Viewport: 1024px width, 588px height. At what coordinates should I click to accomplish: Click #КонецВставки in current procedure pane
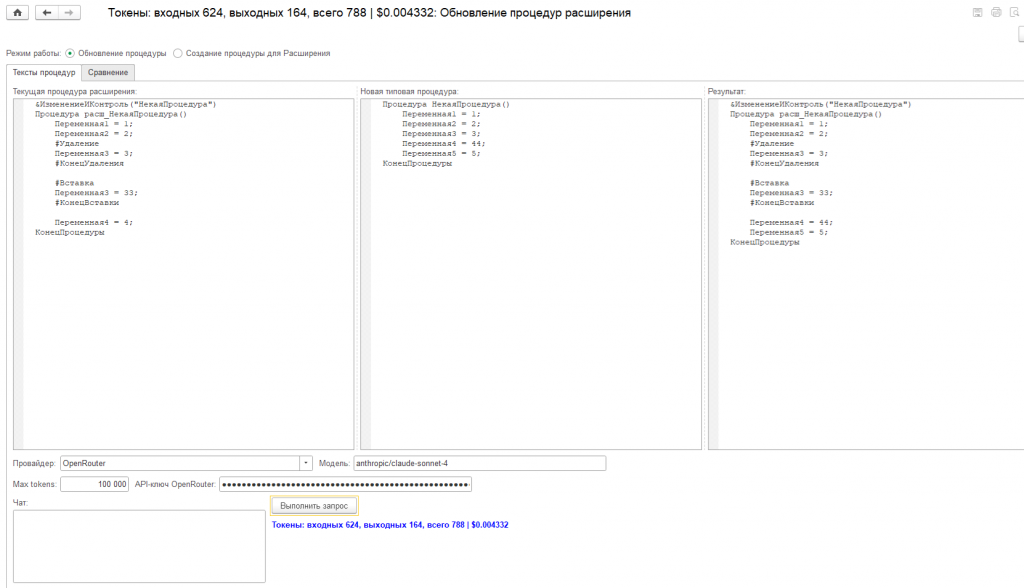(87, 203)
